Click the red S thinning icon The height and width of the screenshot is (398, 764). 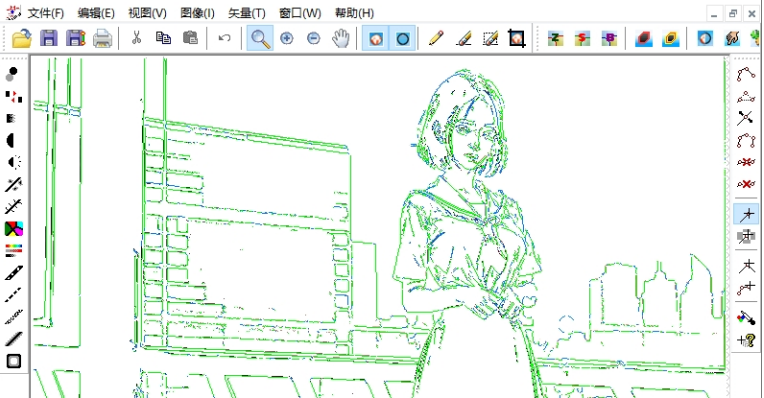click(582, 38)
